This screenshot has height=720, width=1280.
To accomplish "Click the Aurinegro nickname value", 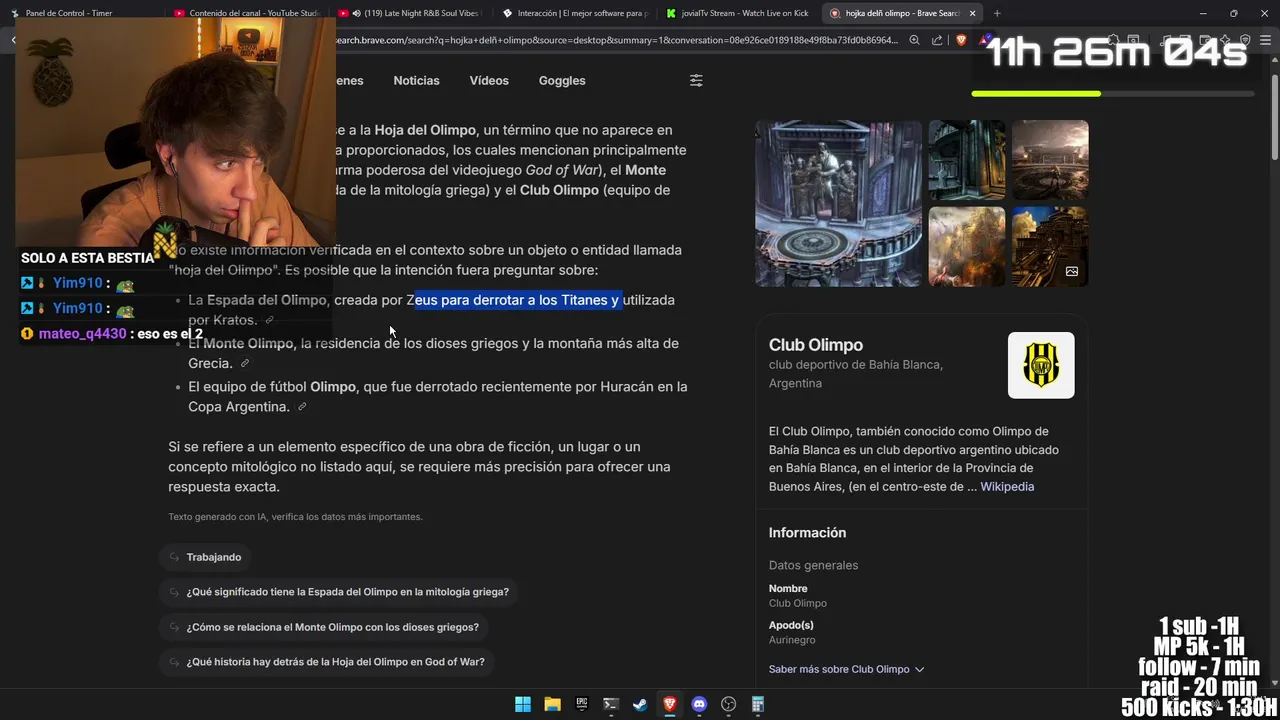I will [792, 640].
